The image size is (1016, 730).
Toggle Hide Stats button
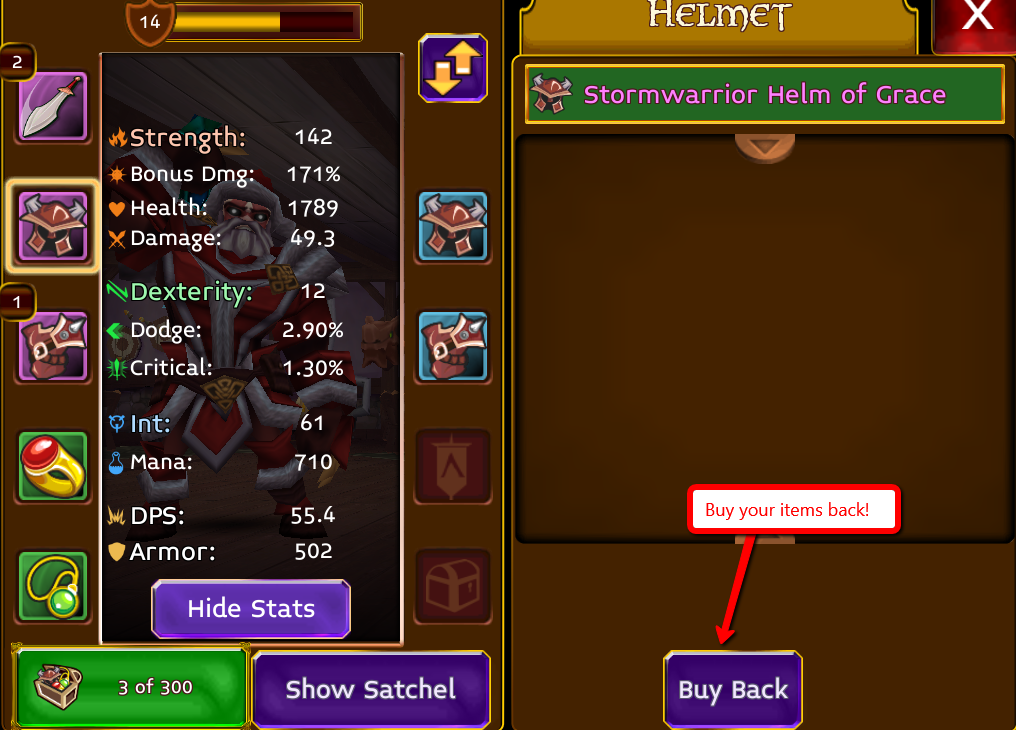[251, 608]
